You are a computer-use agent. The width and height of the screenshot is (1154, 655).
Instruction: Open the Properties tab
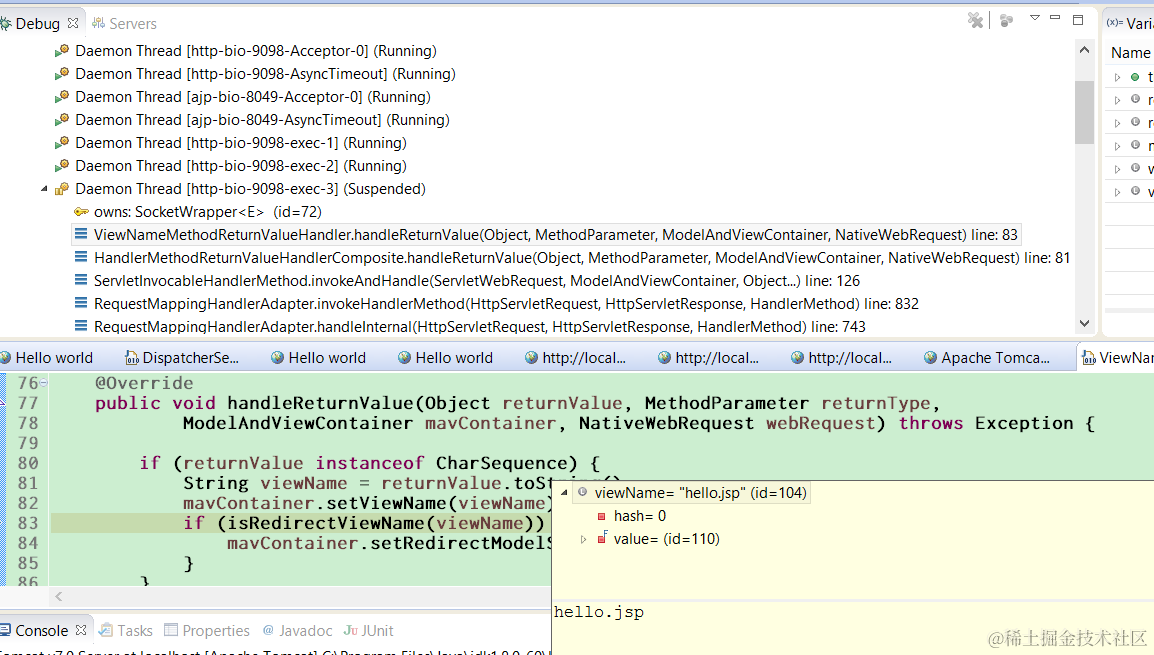207,631
